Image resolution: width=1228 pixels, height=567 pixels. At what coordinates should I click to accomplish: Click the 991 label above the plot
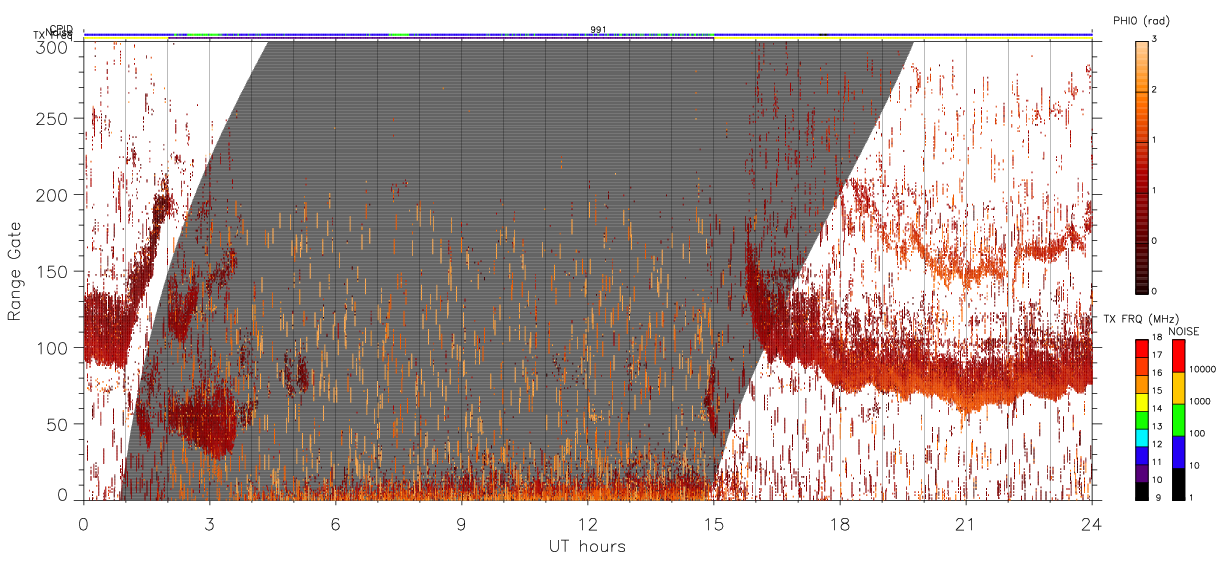point(599,30)
